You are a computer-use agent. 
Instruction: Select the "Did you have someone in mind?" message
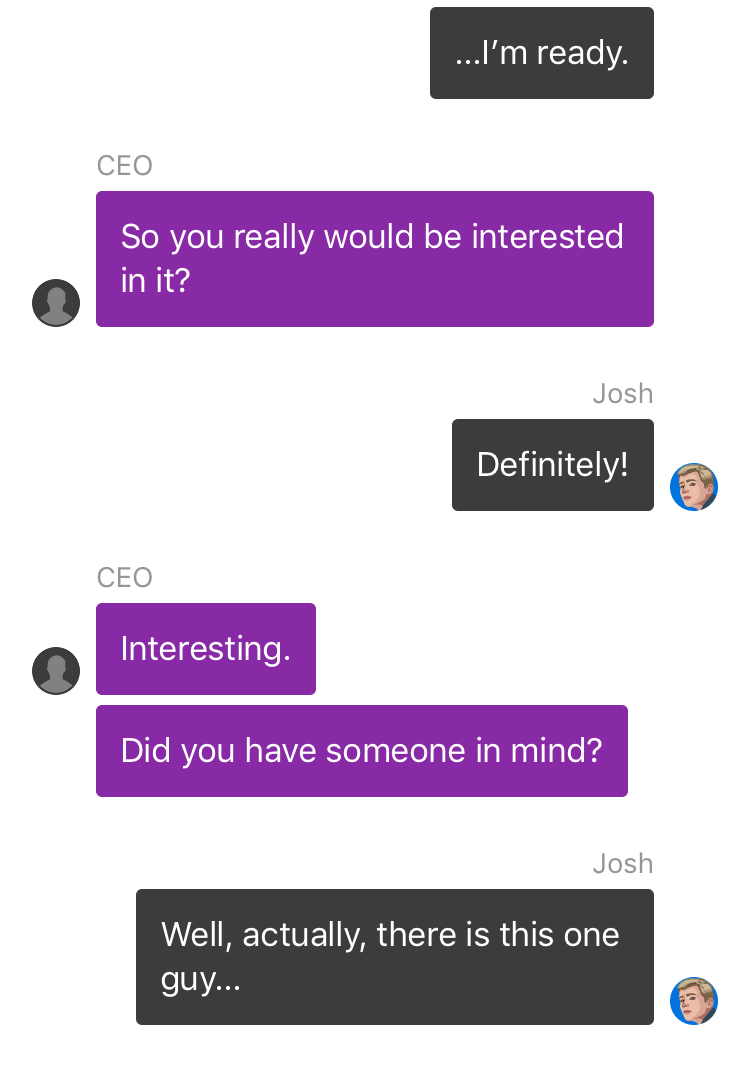(361, 751)
